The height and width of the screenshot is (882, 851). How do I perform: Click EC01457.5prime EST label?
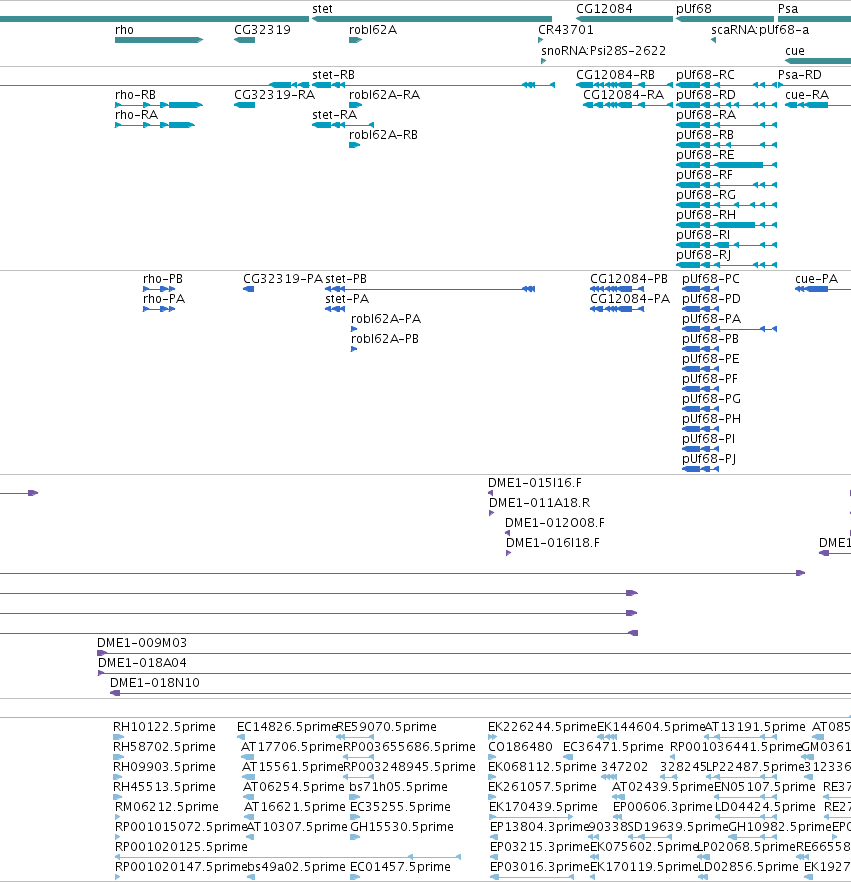click(400, 867)
